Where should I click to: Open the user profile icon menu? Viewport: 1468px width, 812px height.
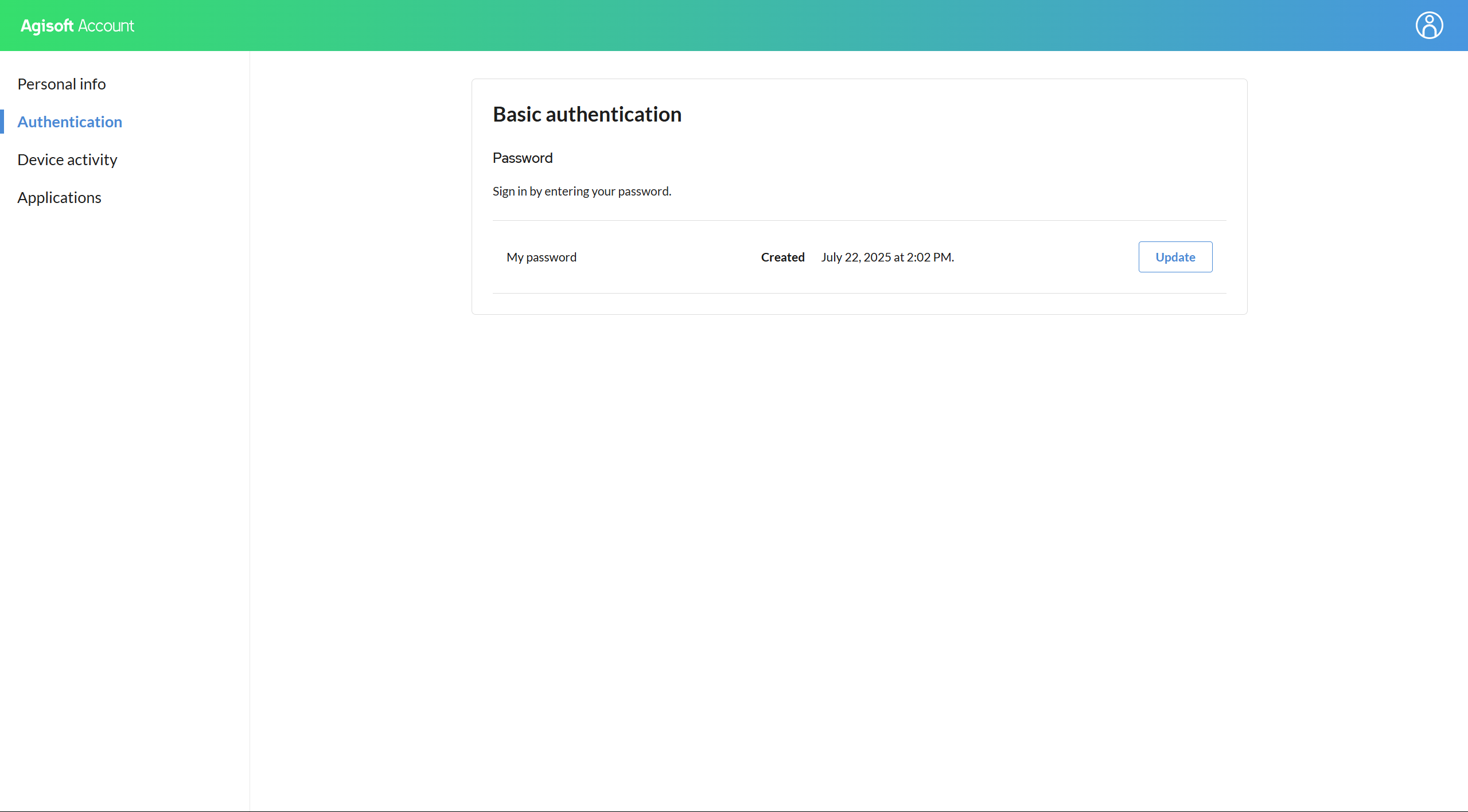click(x=1428, y=26)
